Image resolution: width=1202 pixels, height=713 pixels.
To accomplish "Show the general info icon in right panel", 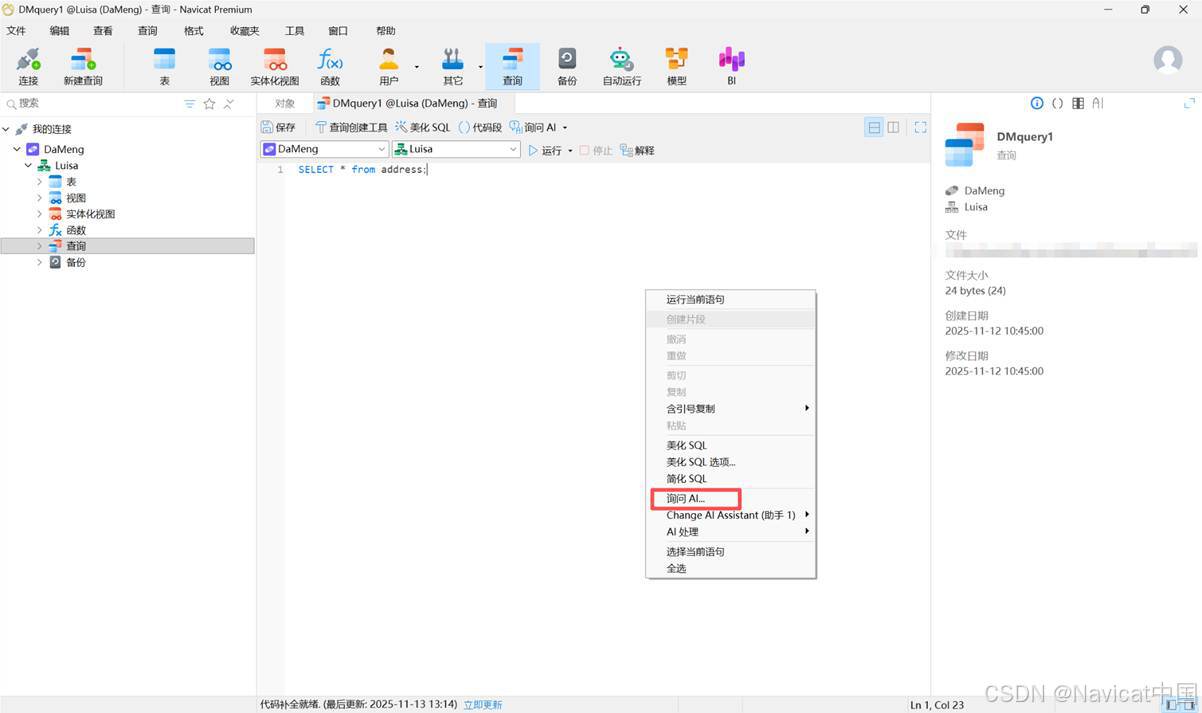I will tap(1037, 103).
